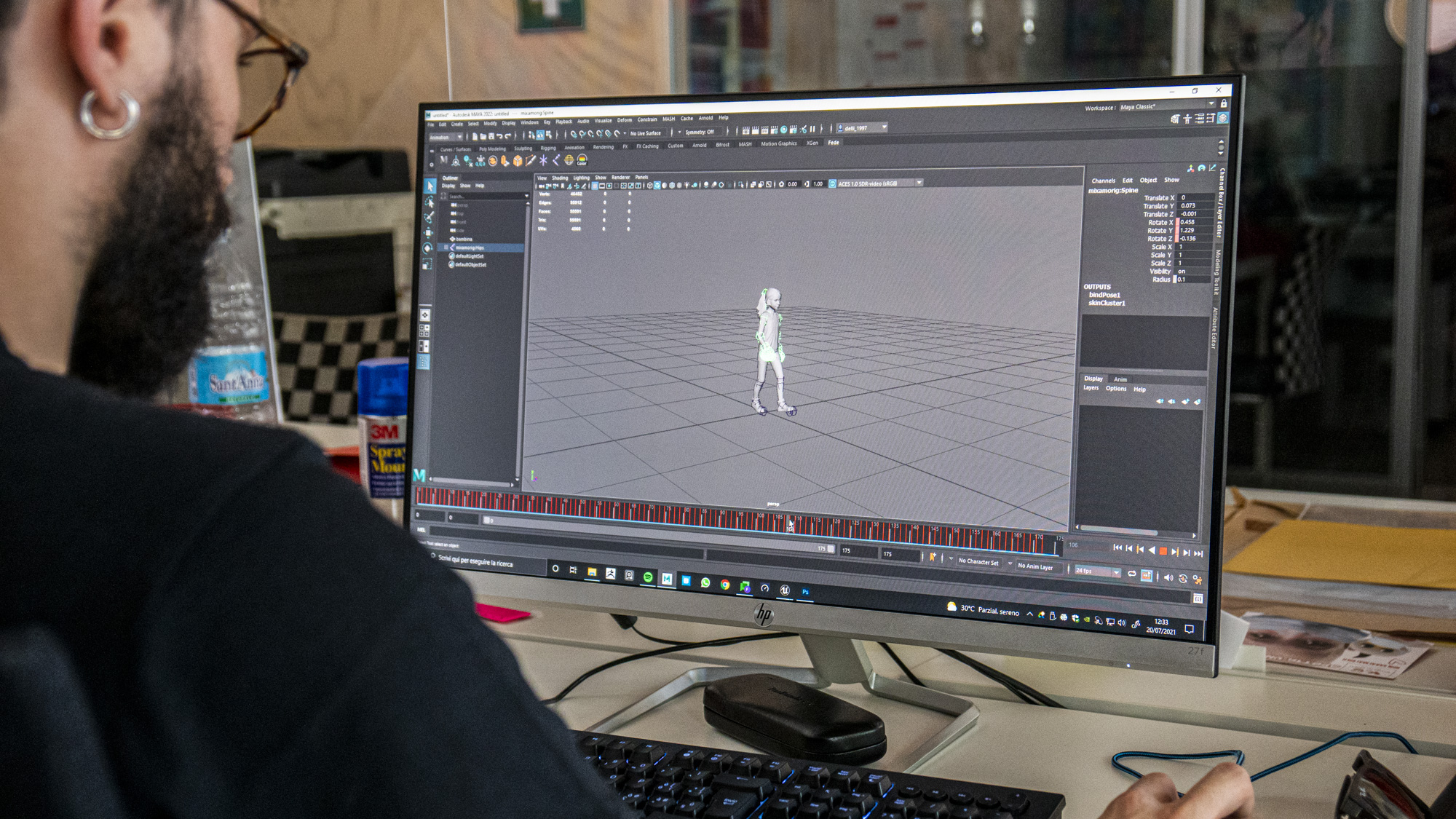Open Spotify from the taskbar
This screenshot has height=819, width=1456.
648,577
